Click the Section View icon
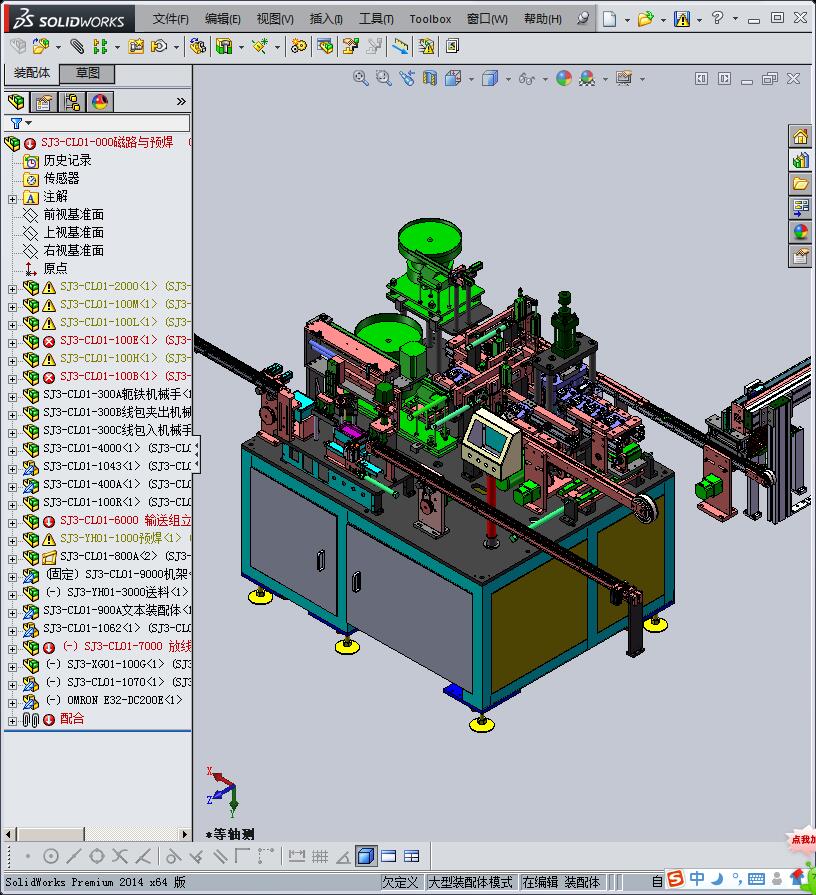Image resolution: width=816 pixels, height=895 pixels. tap(430, 78)
